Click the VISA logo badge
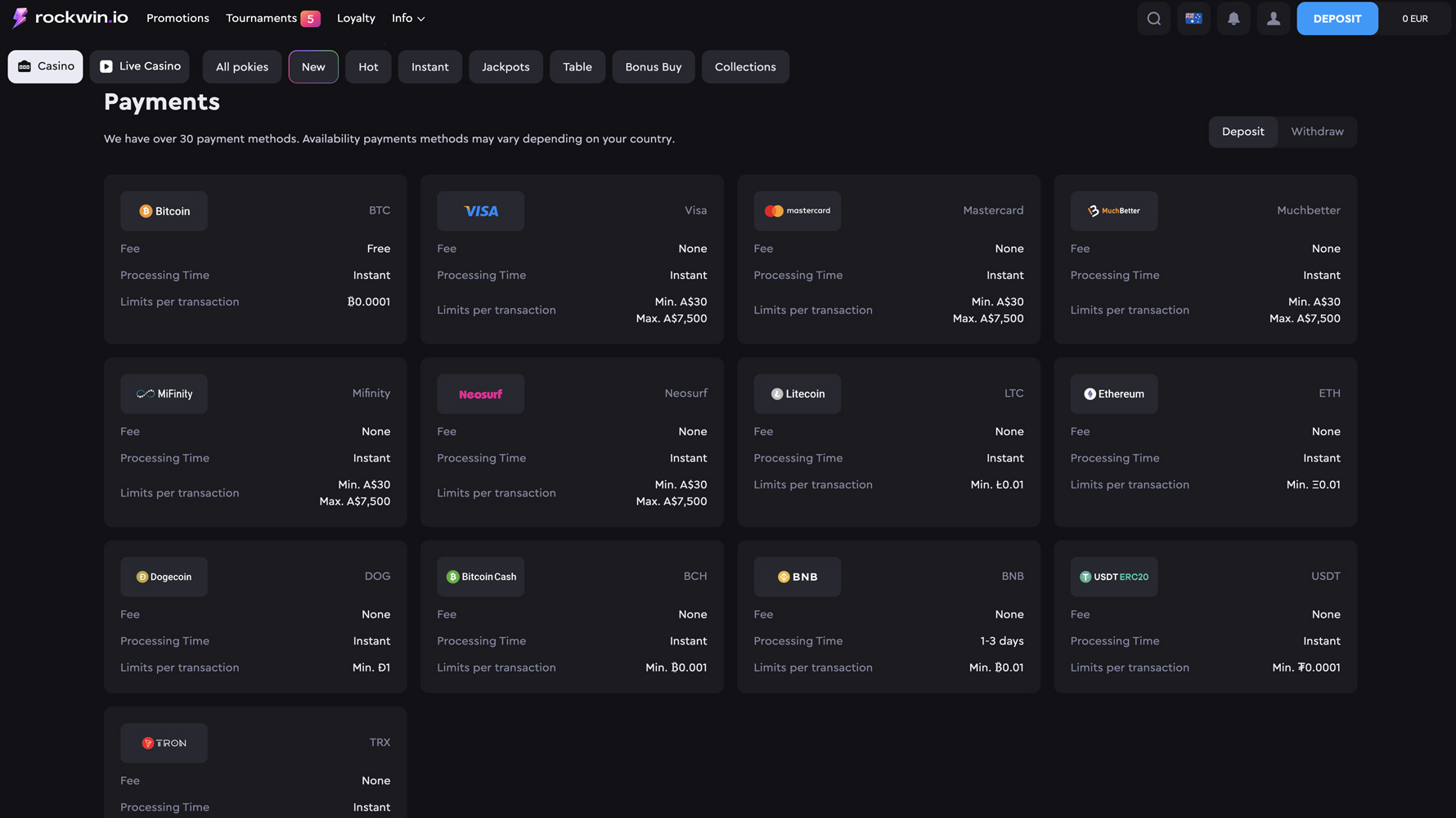Image resolution: width=1456 pixels, height=818 pixels. (480, 211)
